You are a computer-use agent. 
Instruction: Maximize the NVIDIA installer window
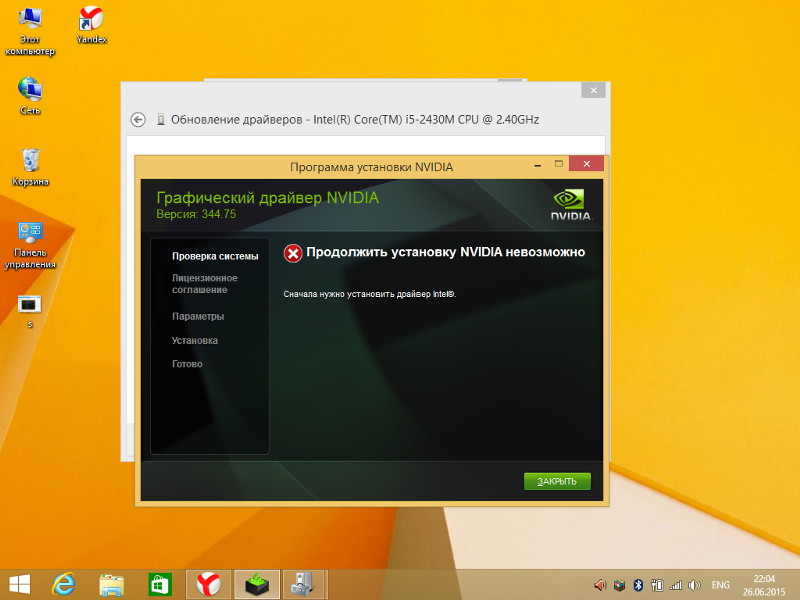coord(559,164)
